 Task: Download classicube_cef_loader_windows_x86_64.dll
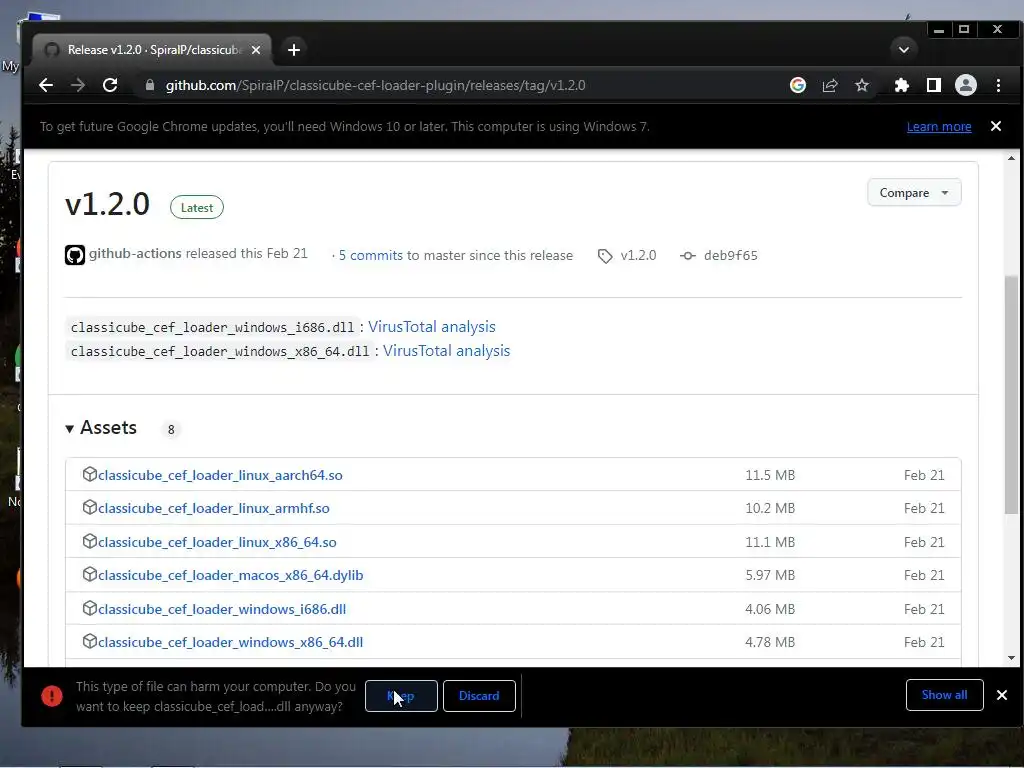click(231, 642)
